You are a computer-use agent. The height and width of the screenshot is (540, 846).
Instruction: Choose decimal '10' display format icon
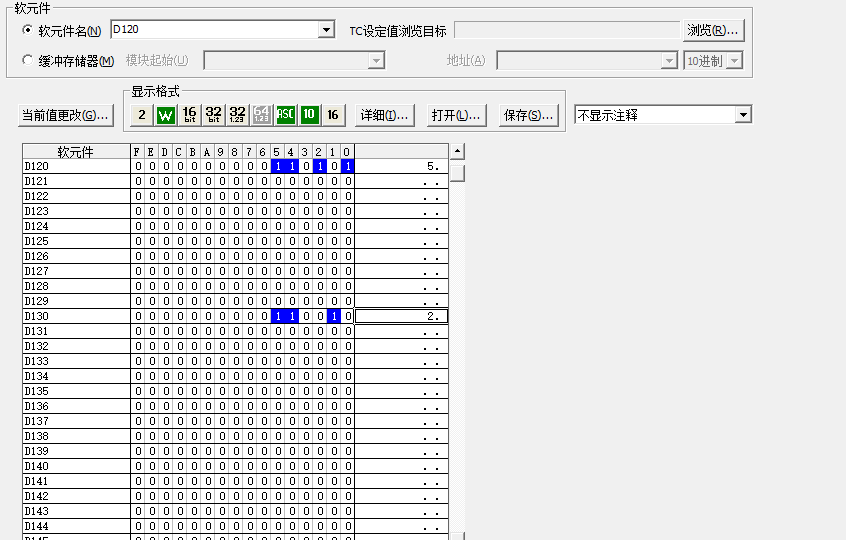(x=309, y=115)
